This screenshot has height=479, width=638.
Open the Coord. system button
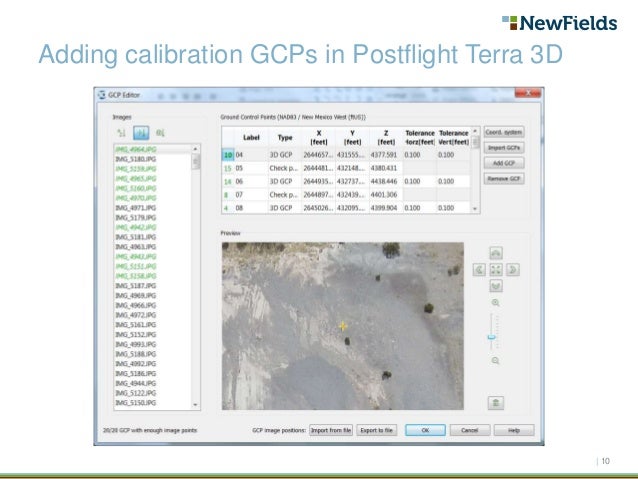(x=504, y=132)
